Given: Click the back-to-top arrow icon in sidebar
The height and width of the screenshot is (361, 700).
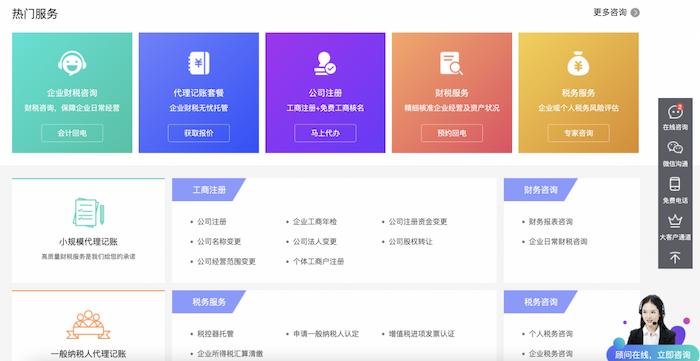Looking at the screenshot, I should pos(675,257).
